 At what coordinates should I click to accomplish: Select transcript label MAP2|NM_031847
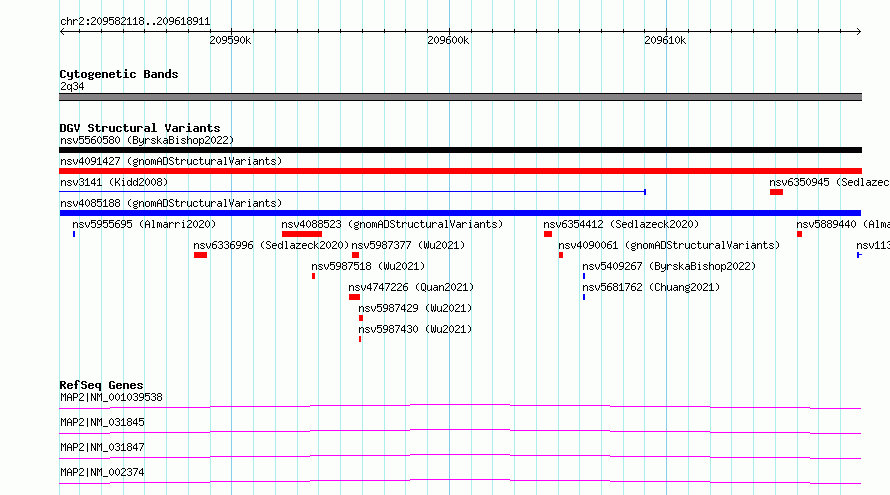pyautogui.click(x=102, y=447)
